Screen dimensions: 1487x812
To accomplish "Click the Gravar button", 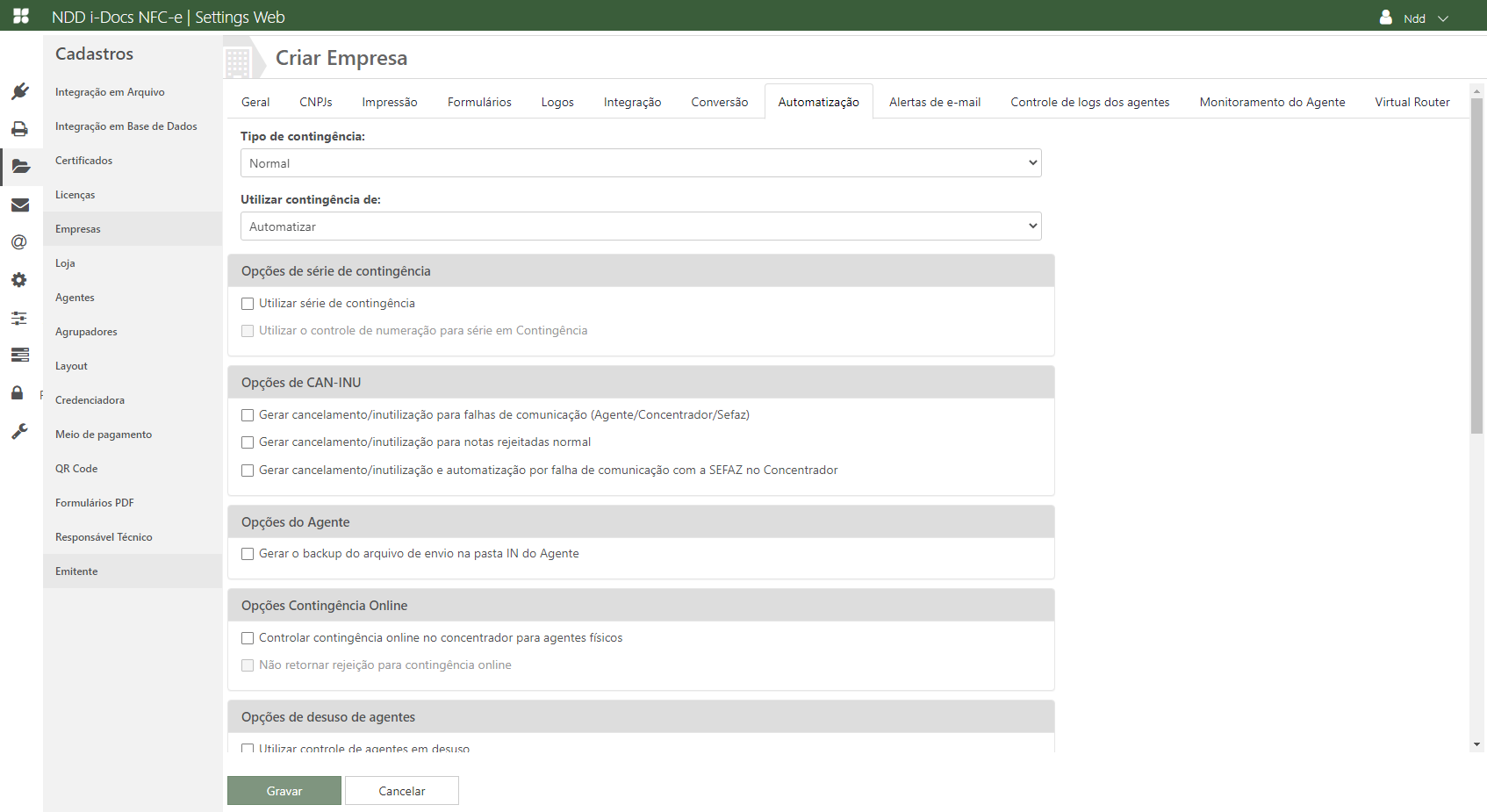I will [x=284, y=791].
